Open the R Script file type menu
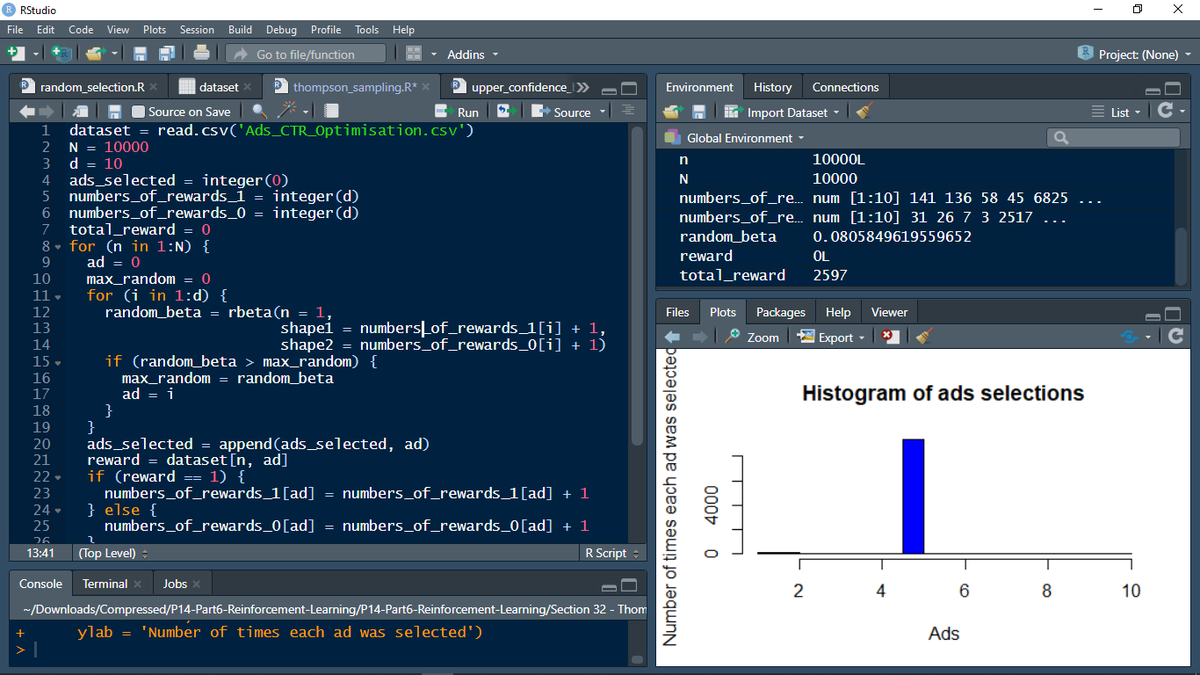The image size is (1200, 675). tap(611, 553)
